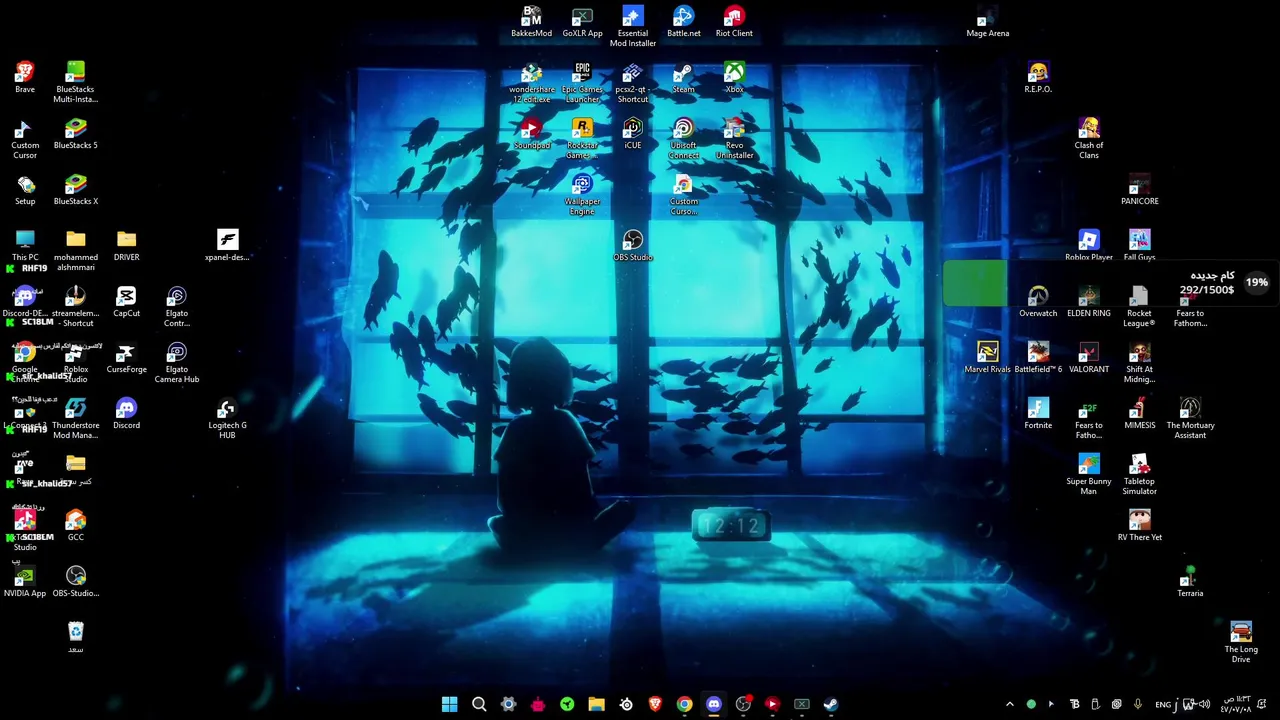Select the xpanel-des desktop file

coord(227,246)
